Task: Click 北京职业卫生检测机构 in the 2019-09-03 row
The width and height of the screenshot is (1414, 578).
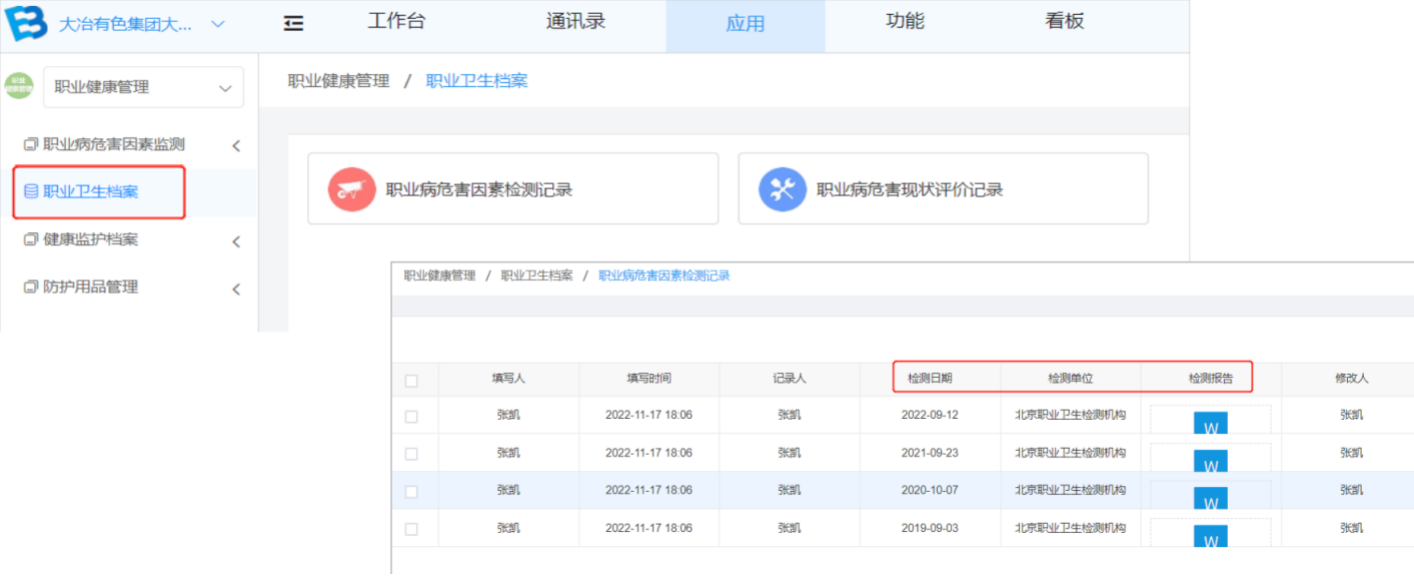Action: pyautogui.click(x=1070, y=528)
